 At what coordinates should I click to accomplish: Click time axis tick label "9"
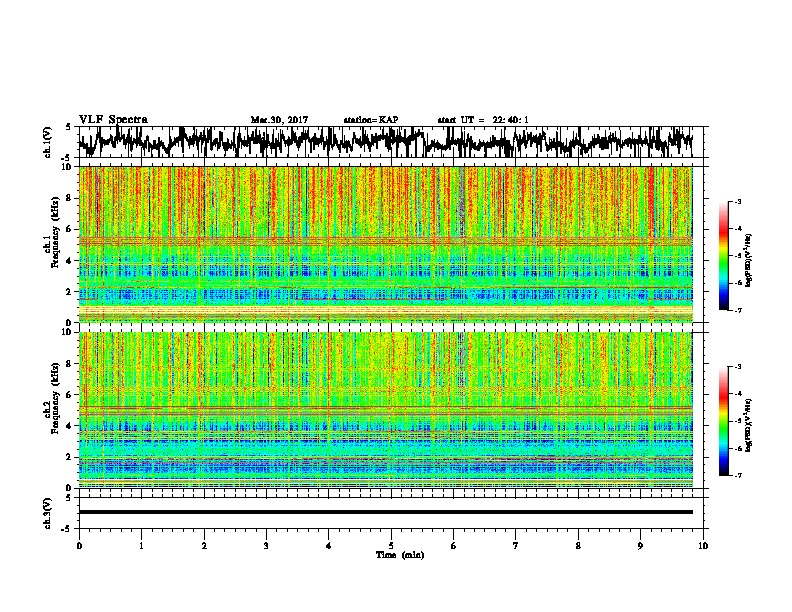pyautogui.click(x=640, y=546)
